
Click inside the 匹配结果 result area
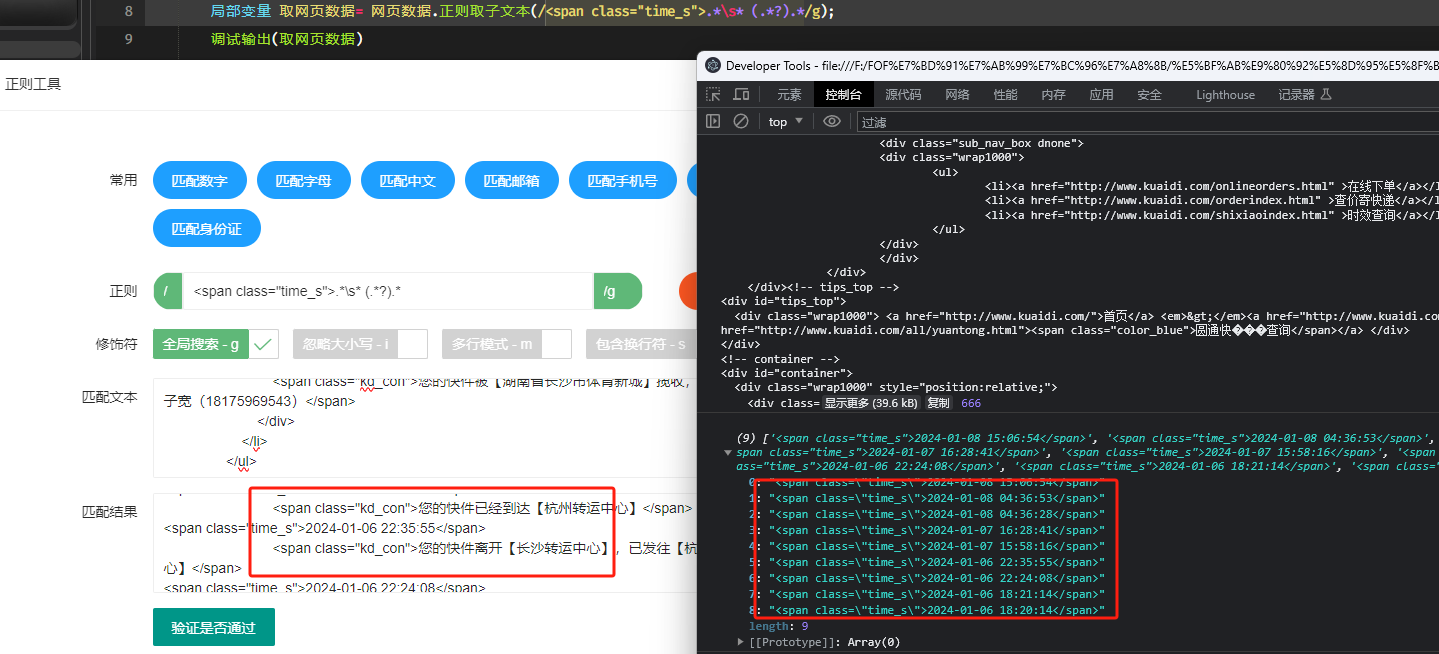click(425, 542)
